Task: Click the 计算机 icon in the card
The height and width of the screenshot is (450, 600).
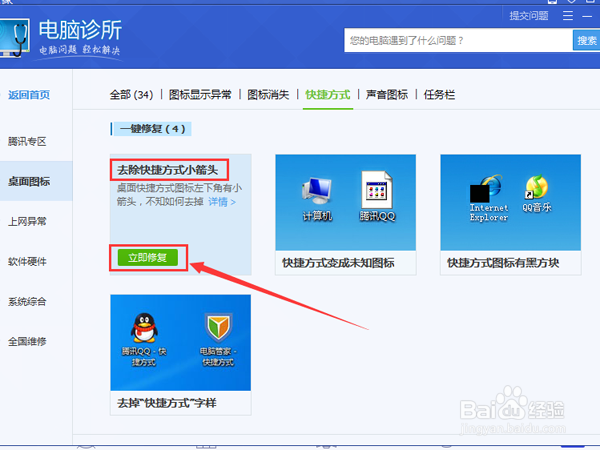Action: (317, 199)
